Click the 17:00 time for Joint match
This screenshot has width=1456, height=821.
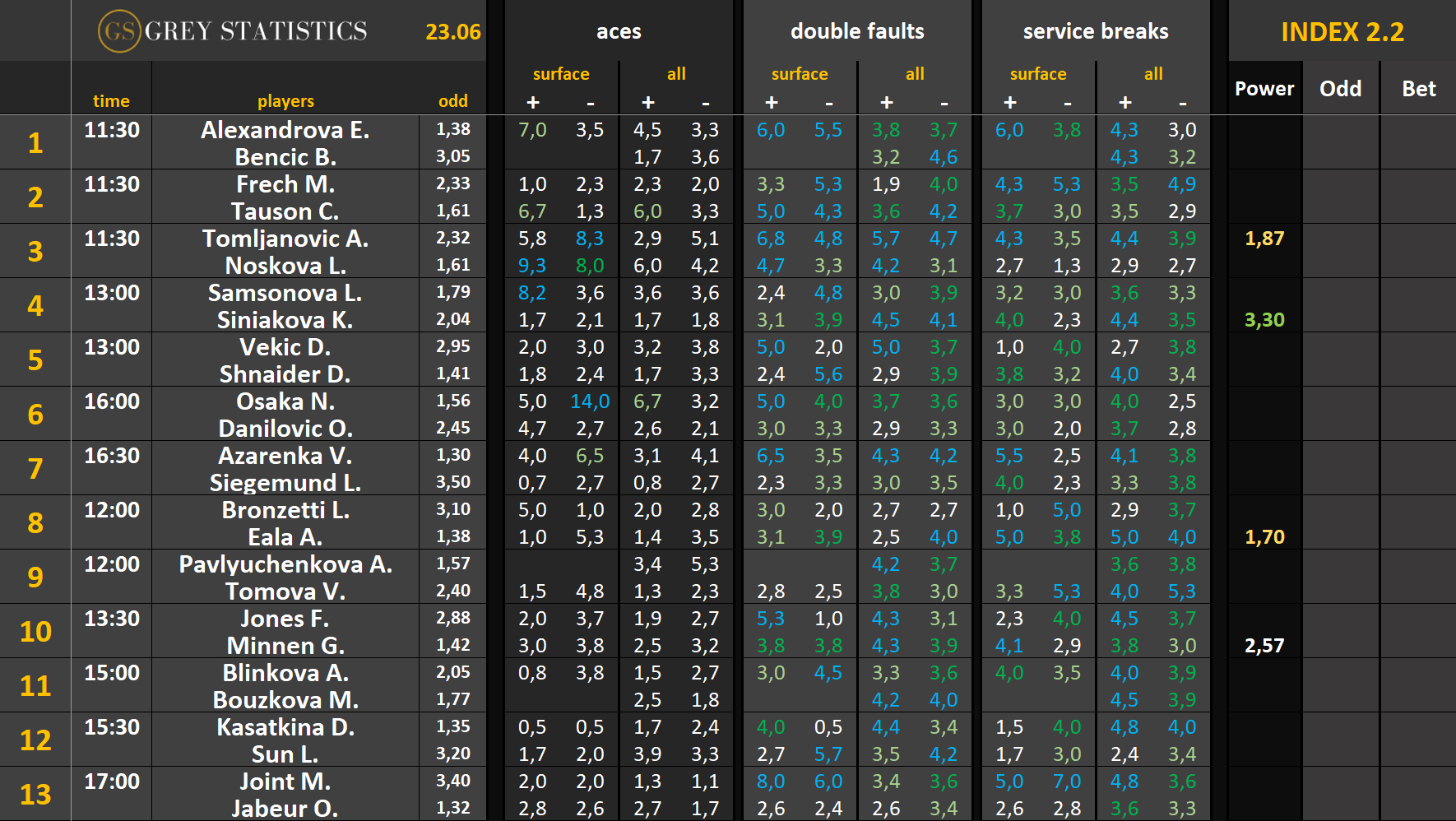112,782
